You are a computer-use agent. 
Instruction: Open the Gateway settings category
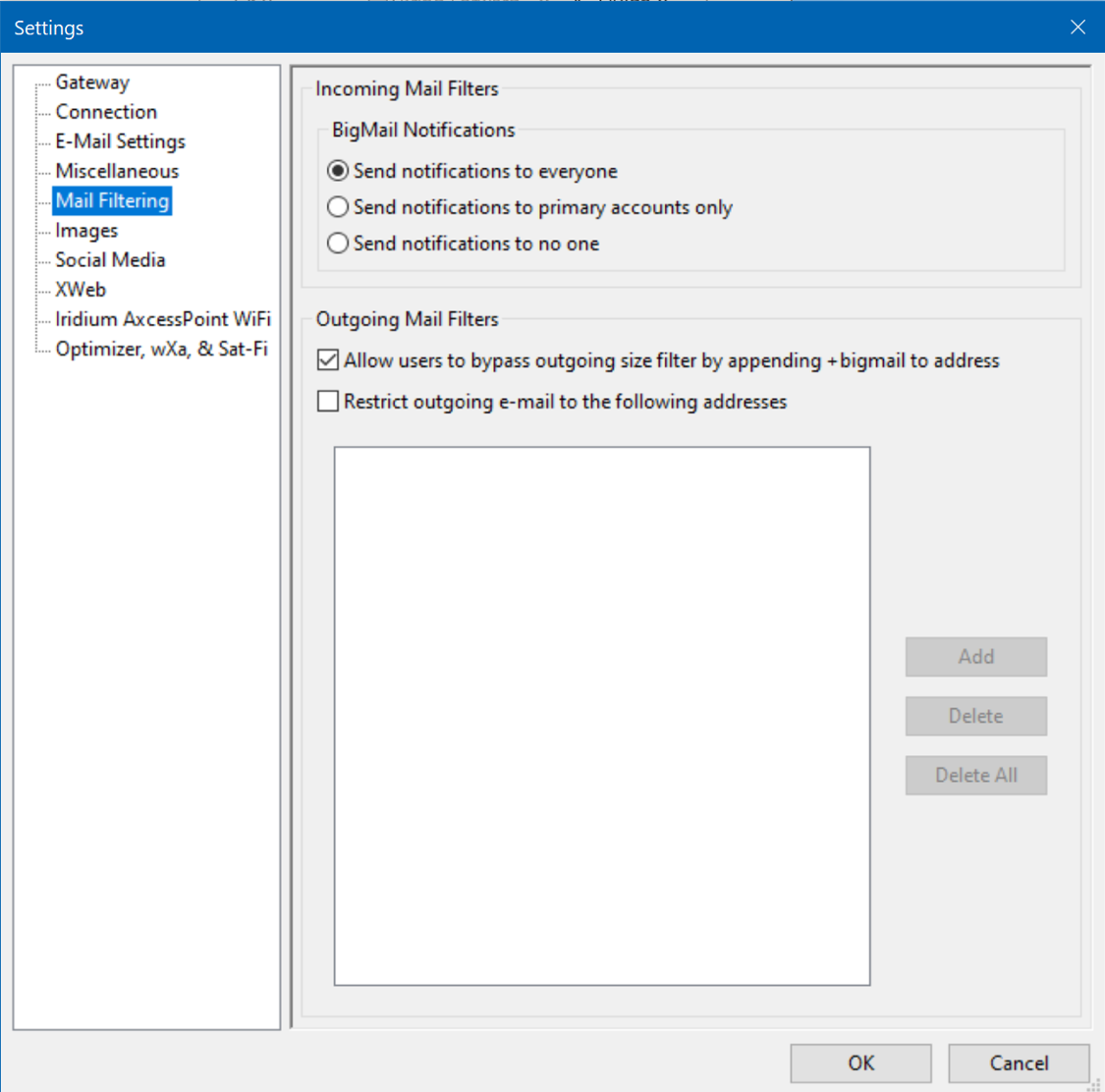click(92, 82)
